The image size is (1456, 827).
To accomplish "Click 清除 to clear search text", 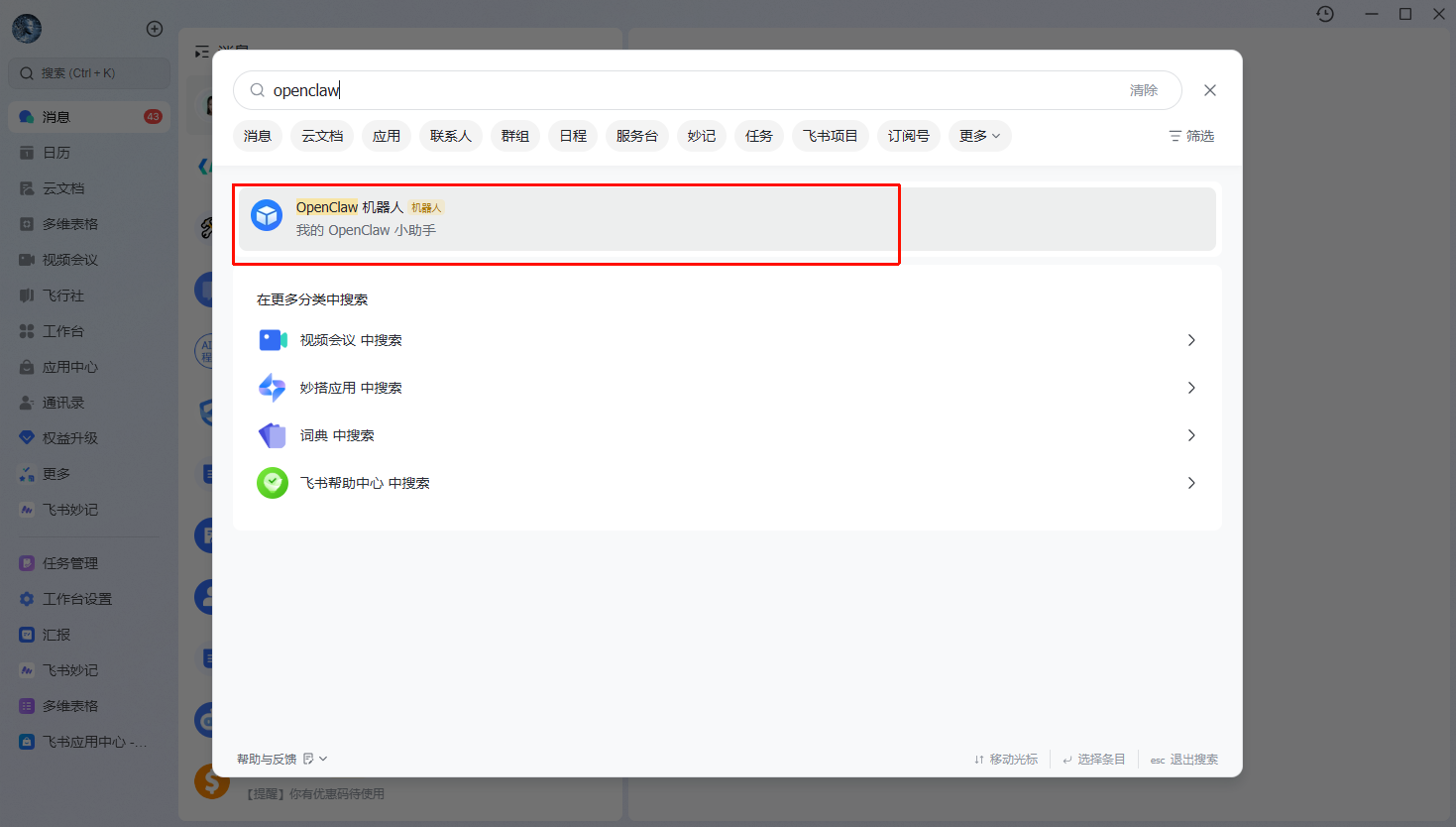I will pyautogui.click(x=1143, y=90).
